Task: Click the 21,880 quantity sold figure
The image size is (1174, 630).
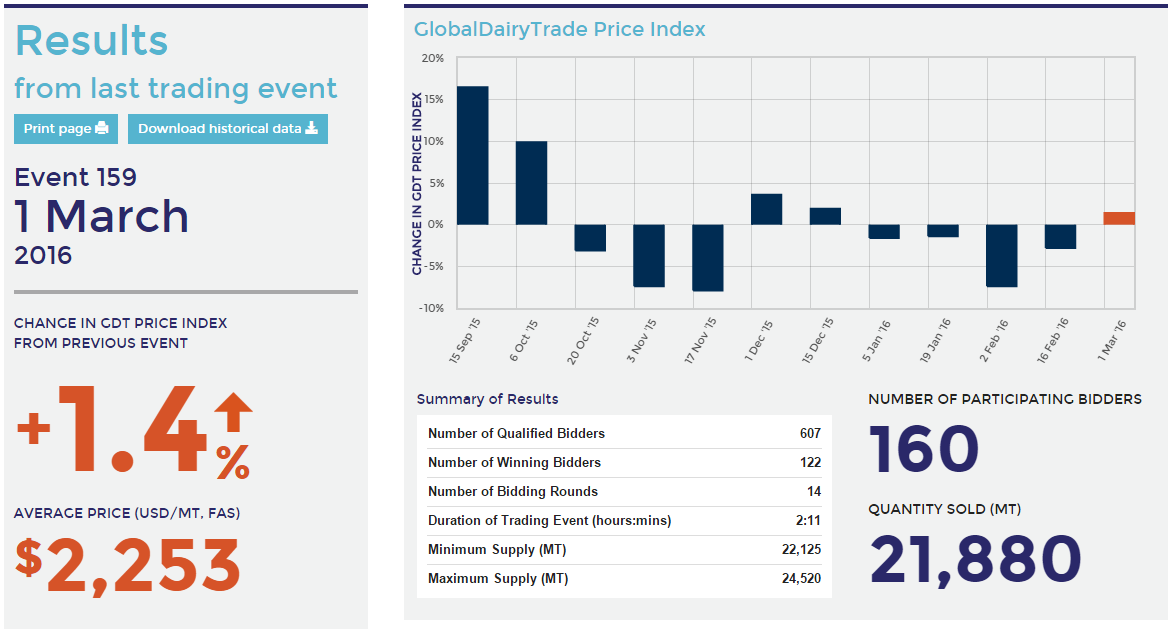Action: point(976,559)
